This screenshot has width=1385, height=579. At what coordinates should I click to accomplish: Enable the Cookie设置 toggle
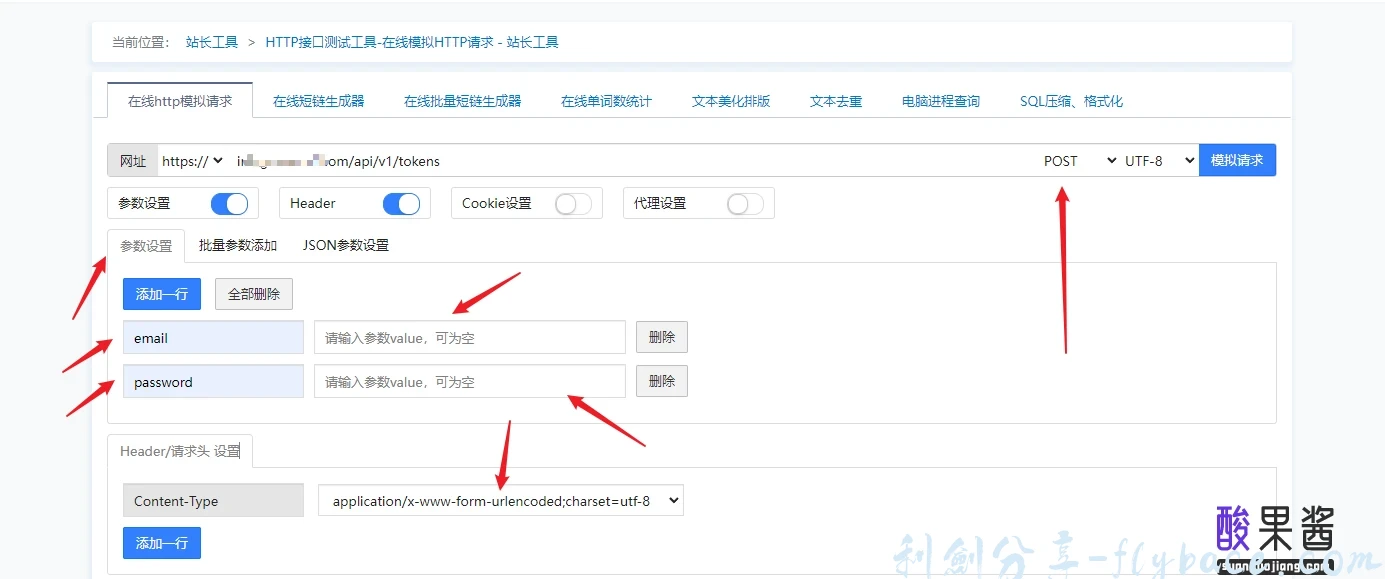(573, 203)
